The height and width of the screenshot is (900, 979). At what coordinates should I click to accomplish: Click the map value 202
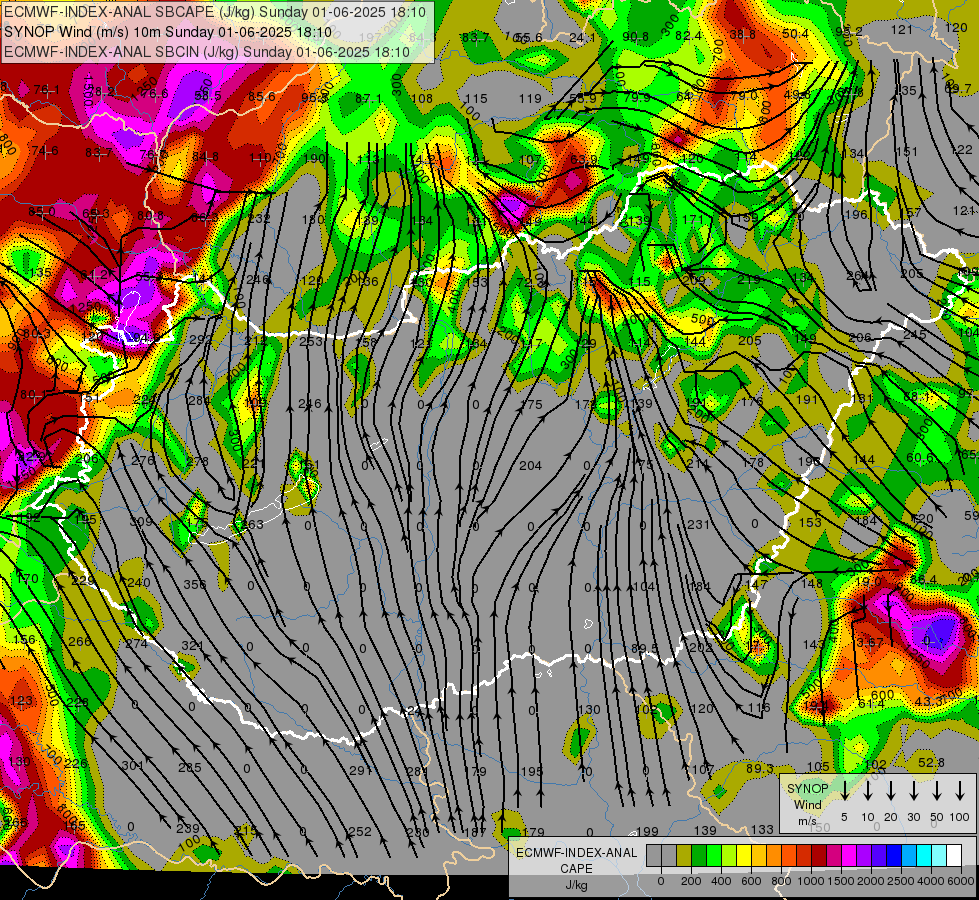coord(701,648)
